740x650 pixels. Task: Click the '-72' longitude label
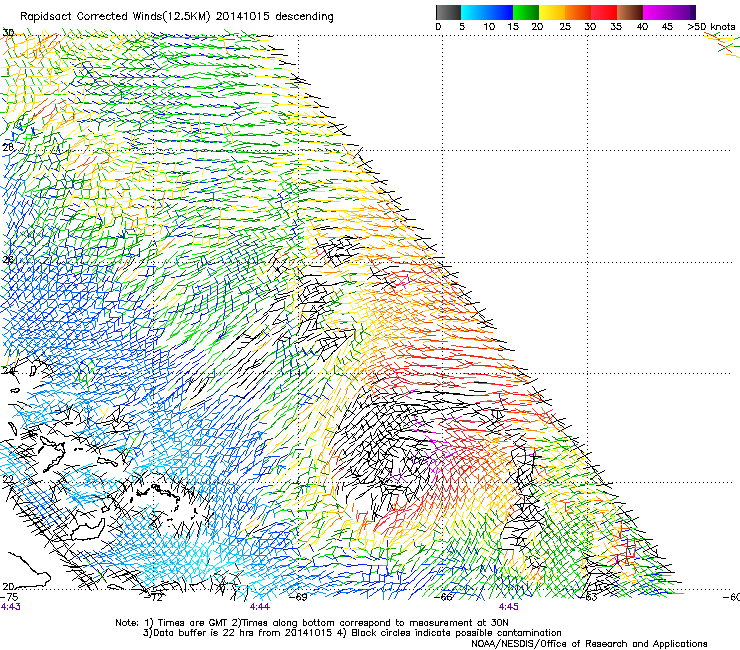tap(154, 597)
